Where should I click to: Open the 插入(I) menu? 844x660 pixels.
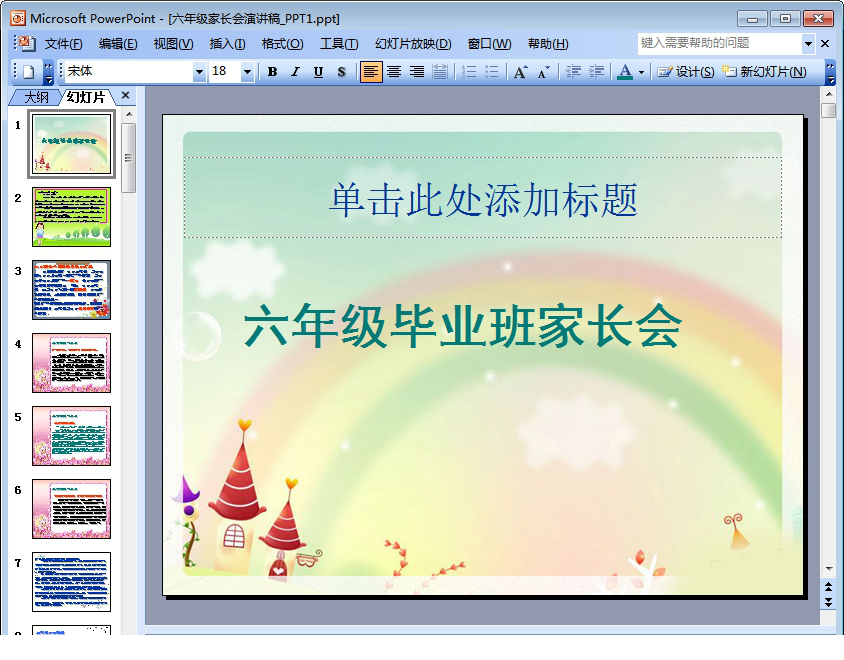(x=227, y=44)
